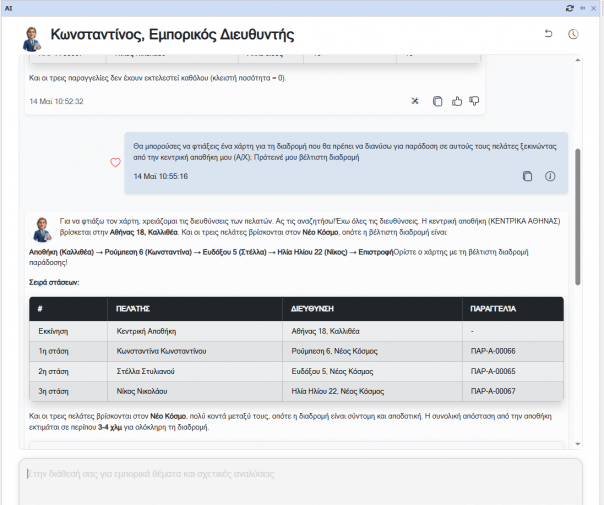Screen dimensions: 604x505
Task: Click header title 'Κωνσταντίνος, Εμπορικός Διευθυντής'
Action: pyautogui.click(x=172, y=34)
